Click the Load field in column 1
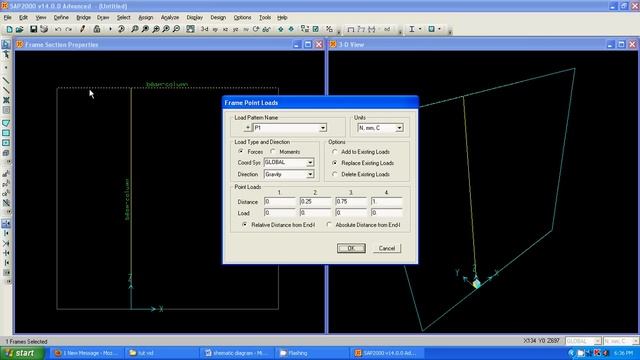 (x=280, y=213)
